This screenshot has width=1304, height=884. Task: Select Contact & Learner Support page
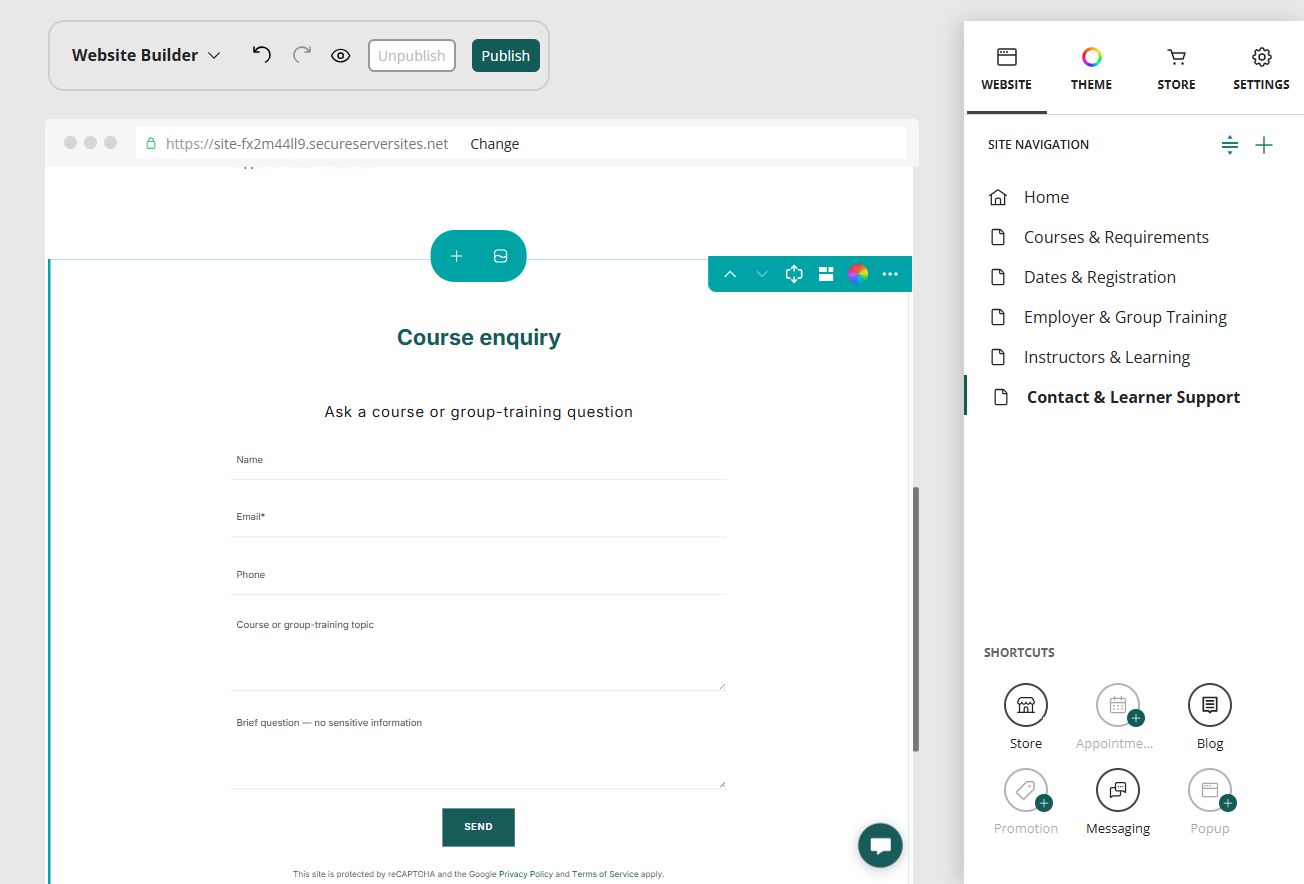[1134, 397]
